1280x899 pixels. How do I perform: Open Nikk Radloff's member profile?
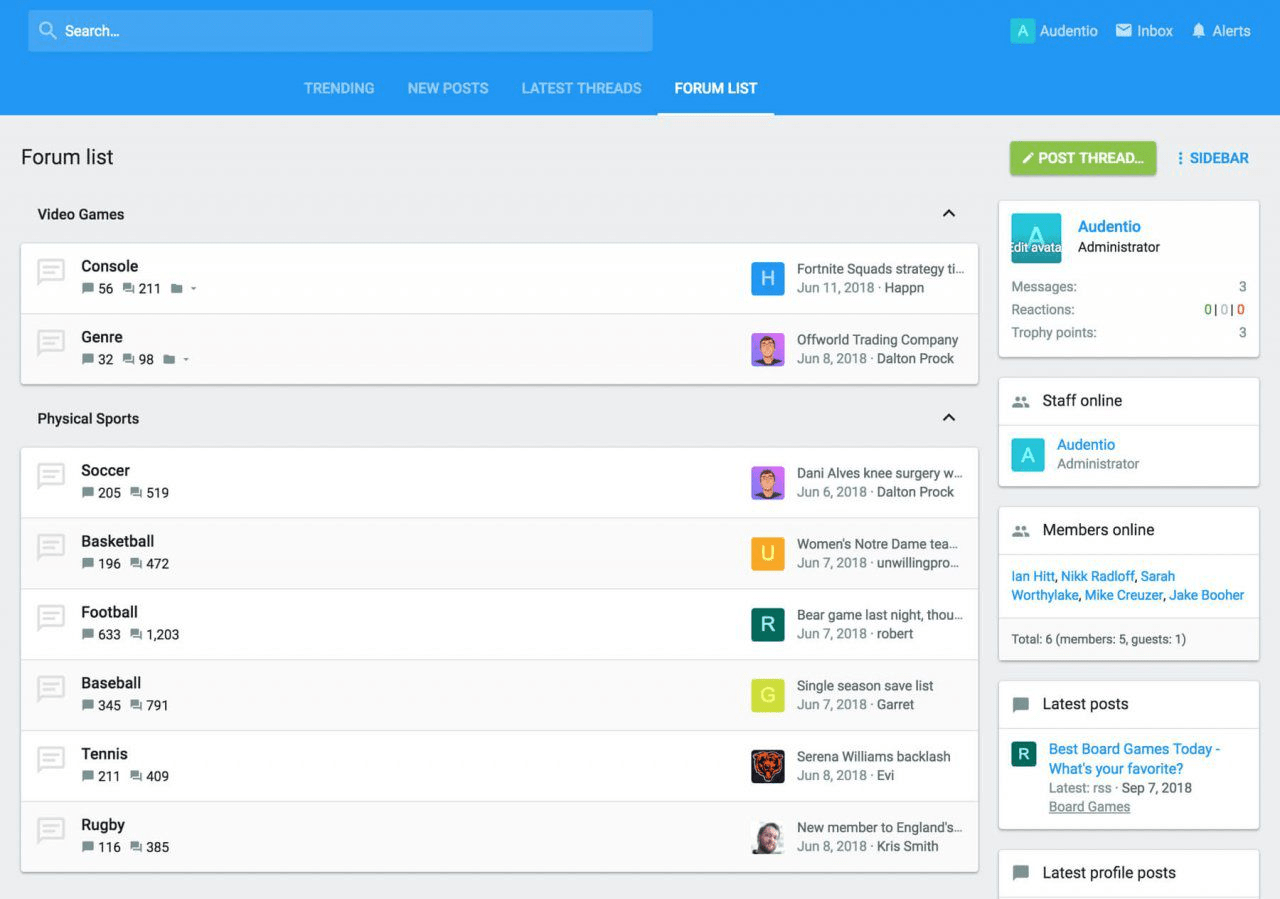coord(1097,576)
